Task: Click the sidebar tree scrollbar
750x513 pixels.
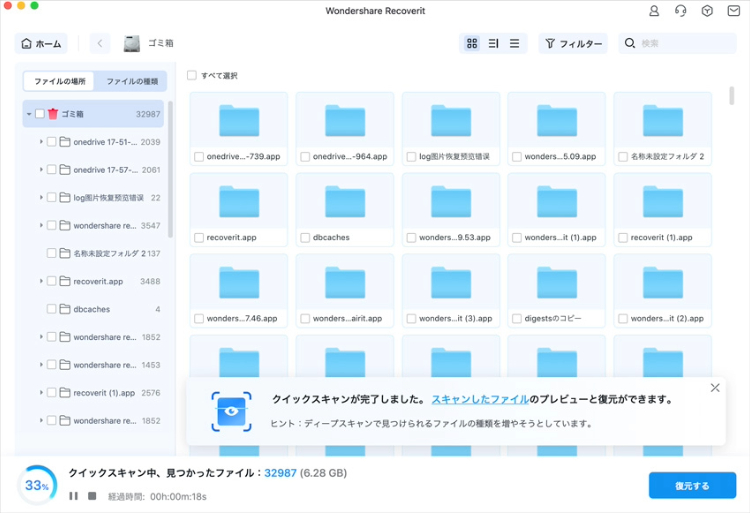Action: [170, 169]
